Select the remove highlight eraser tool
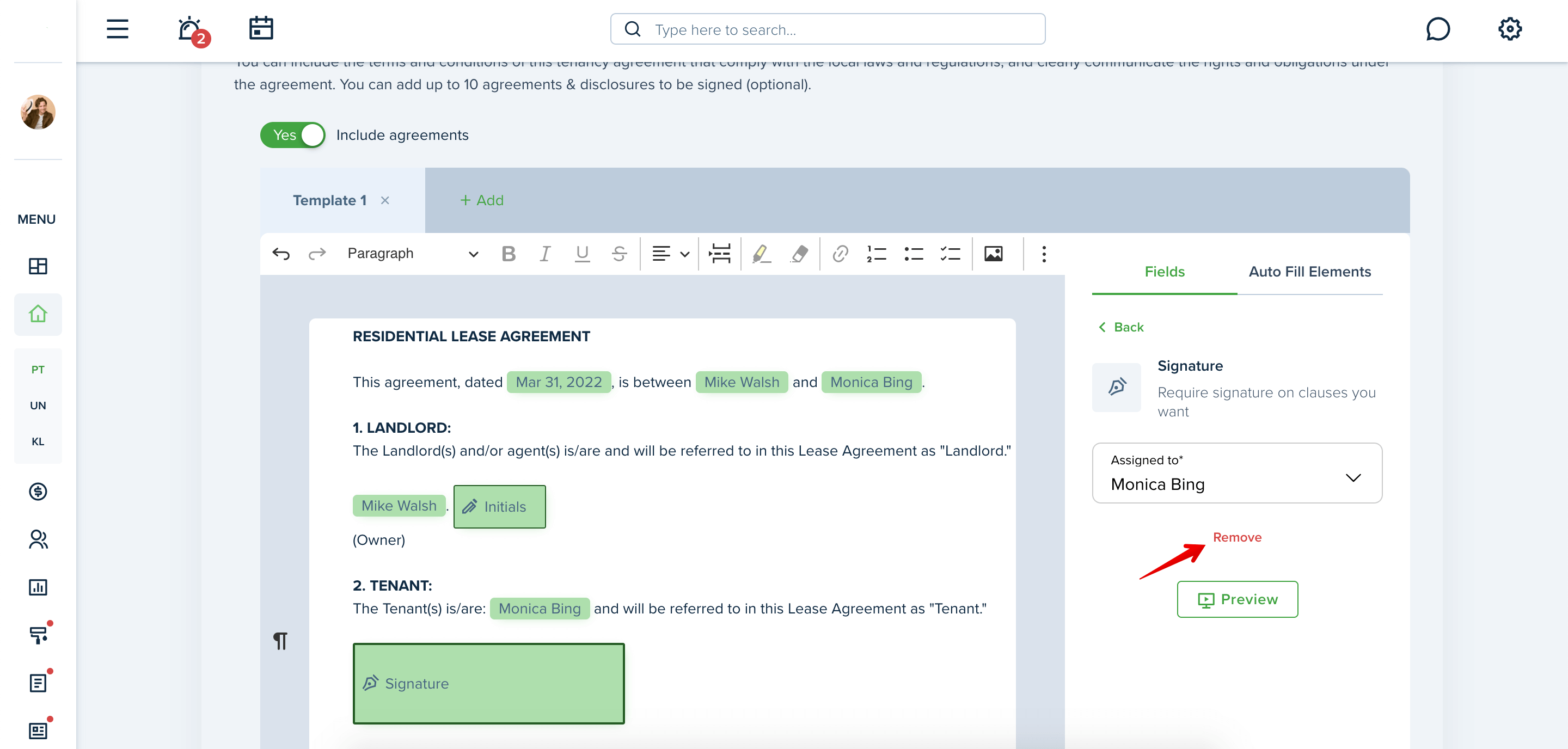The image size is (1568, 749). 799,254
